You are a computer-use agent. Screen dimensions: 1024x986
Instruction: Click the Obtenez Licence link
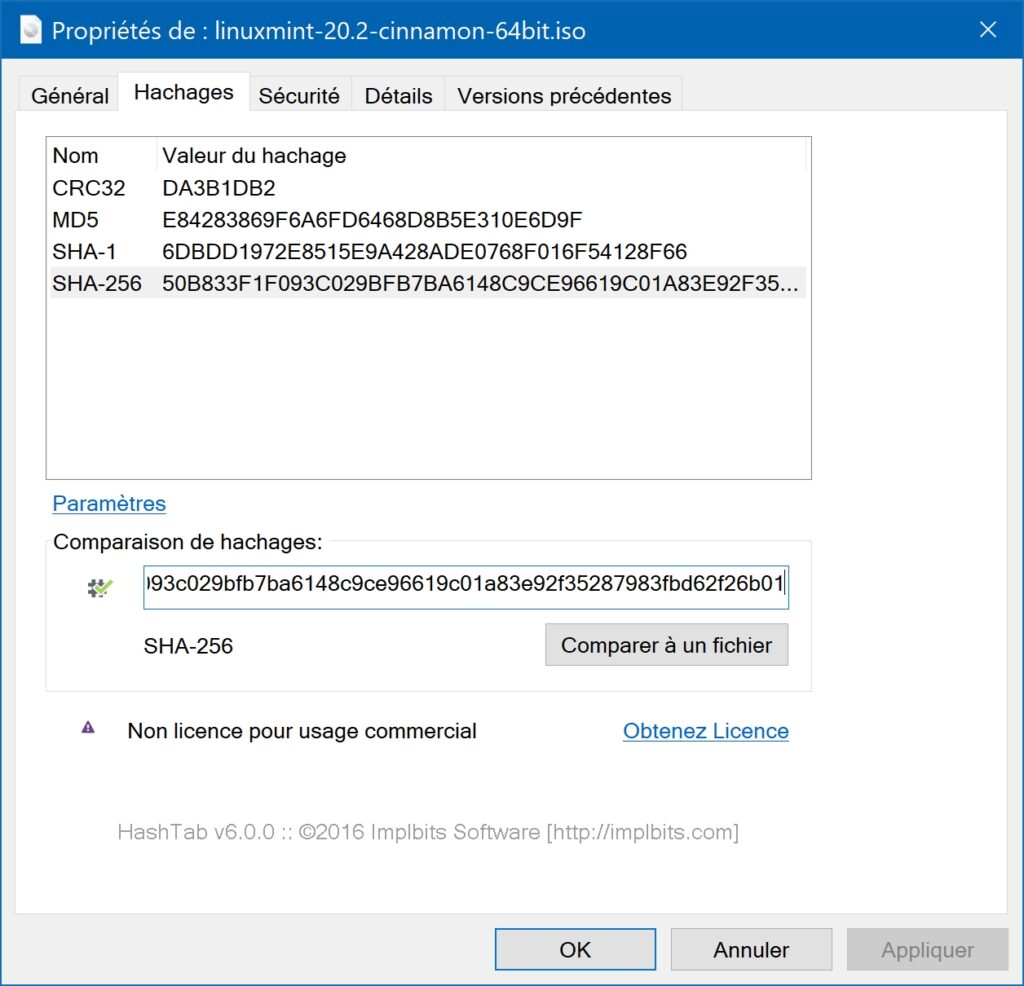point(705,731)
